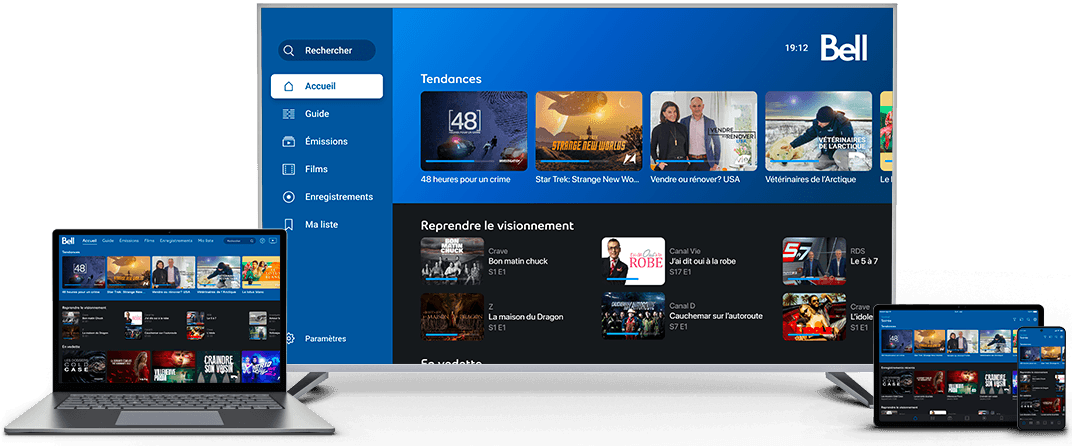
Task: Open the Craindre son voisin poster on laptop
Action: click(219, 367)
